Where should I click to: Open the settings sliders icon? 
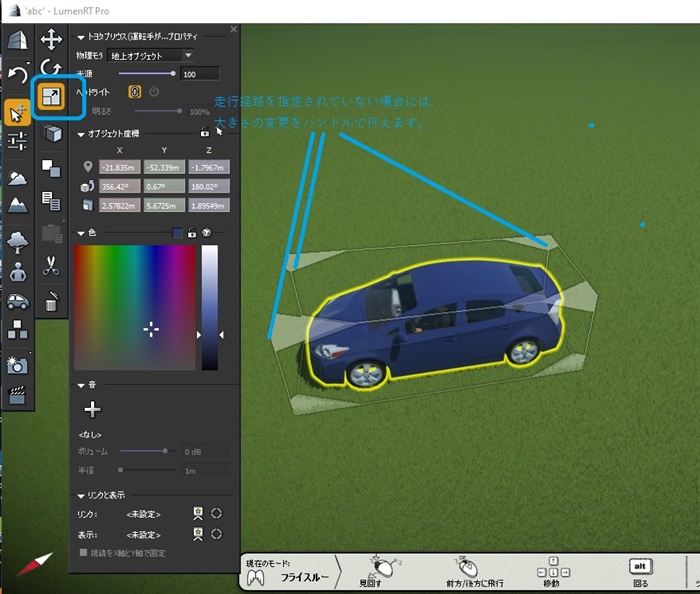17,141
